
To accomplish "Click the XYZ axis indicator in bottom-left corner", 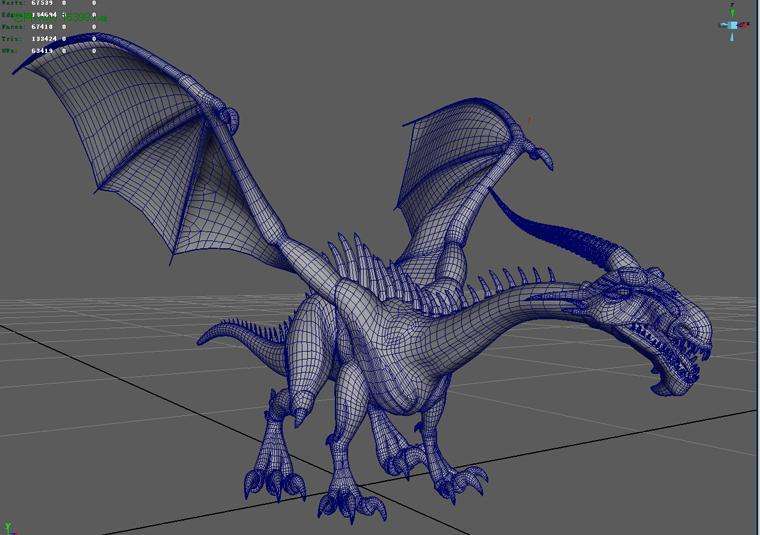I will point(7,526).
